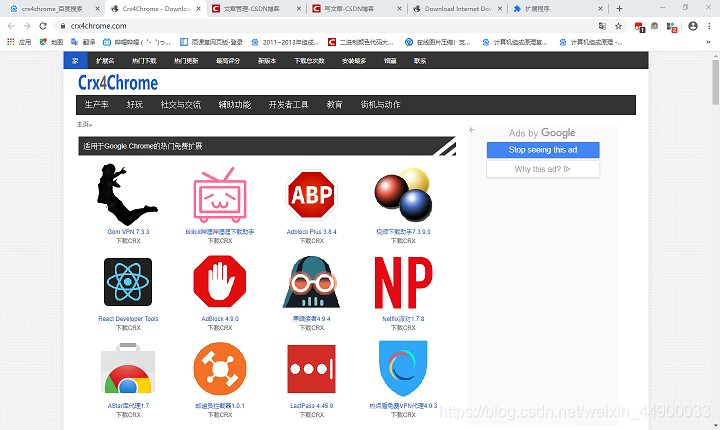
Task: Open the LastPass 4.45.0 link
Action: coord(311,406)
